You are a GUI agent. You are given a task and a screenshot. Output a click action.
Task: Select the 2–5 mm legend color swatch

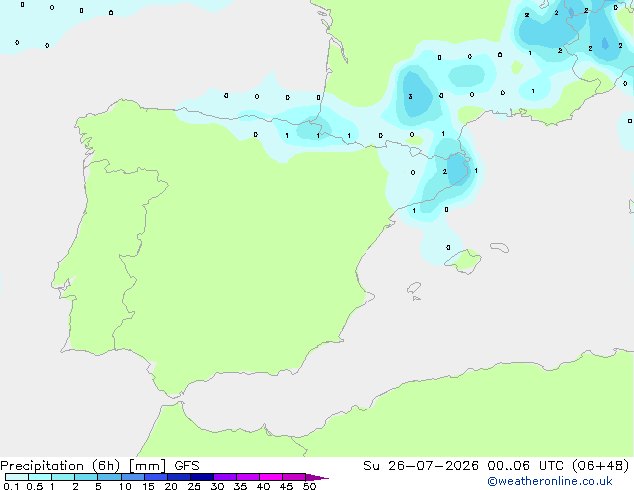point(86,477)
